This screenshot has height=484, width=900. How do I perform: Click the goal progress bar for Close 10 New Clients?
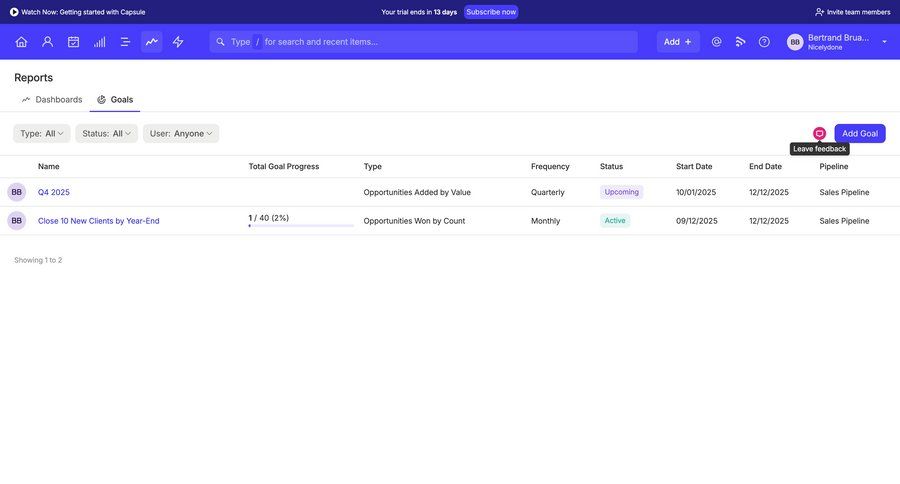(x=301, y=225)
